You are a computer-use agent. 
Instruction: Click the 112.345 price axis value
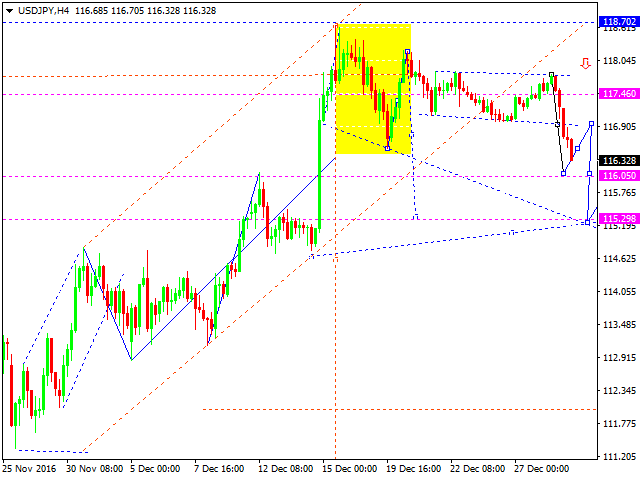click(x=619, y=391)
